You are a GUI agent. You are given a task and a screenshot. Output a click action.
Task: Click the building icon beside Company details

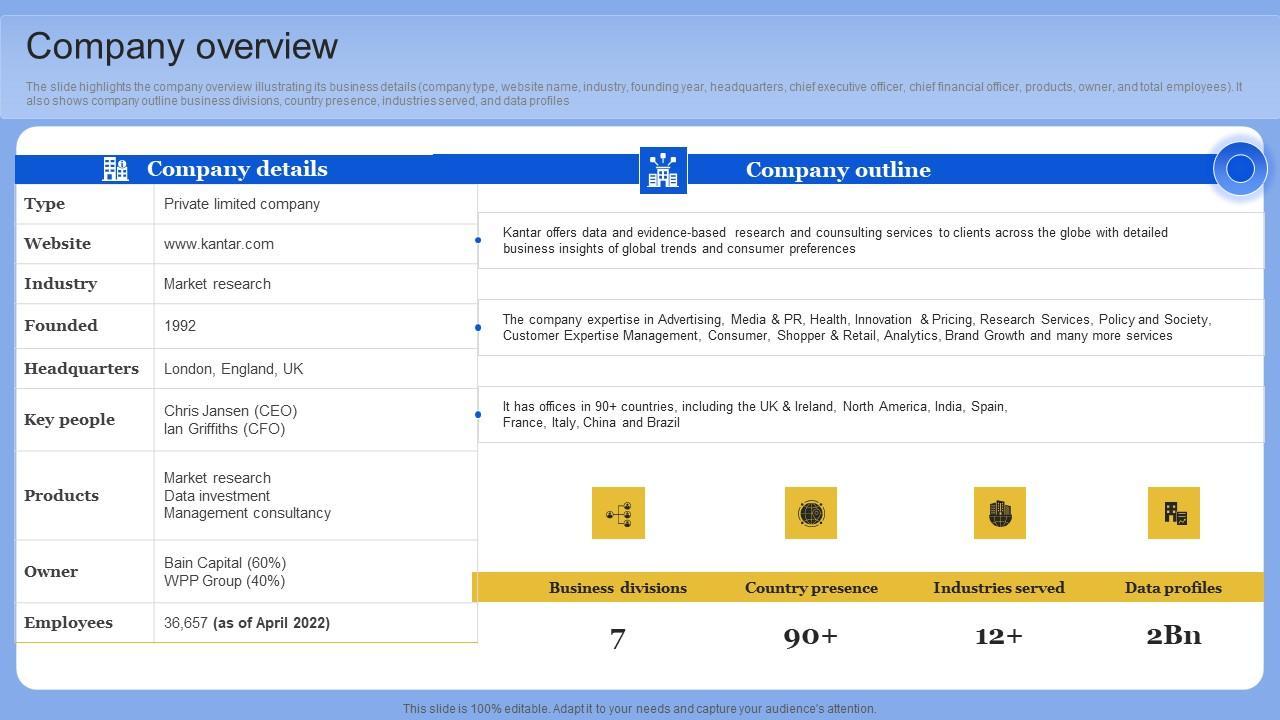coord(115,169)
